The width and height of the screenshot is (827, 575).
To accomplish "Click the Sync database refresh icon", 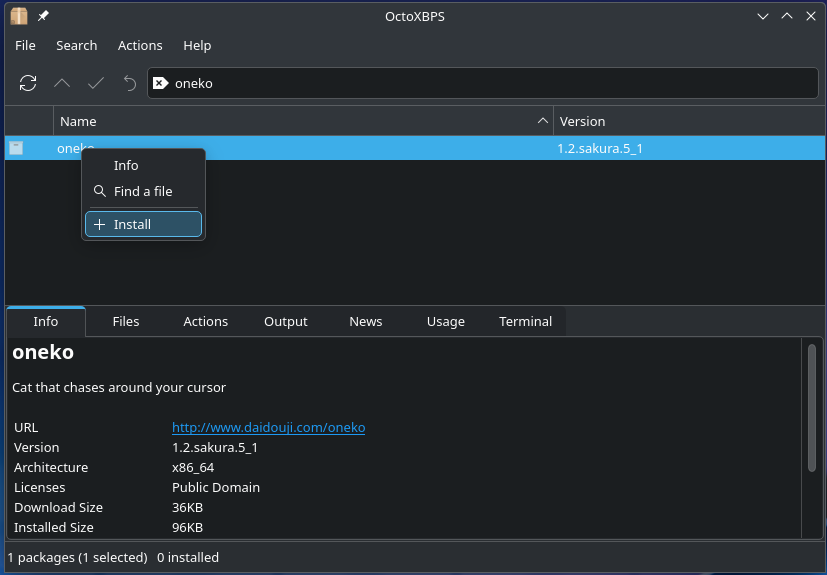I will [x=28, y=83].
